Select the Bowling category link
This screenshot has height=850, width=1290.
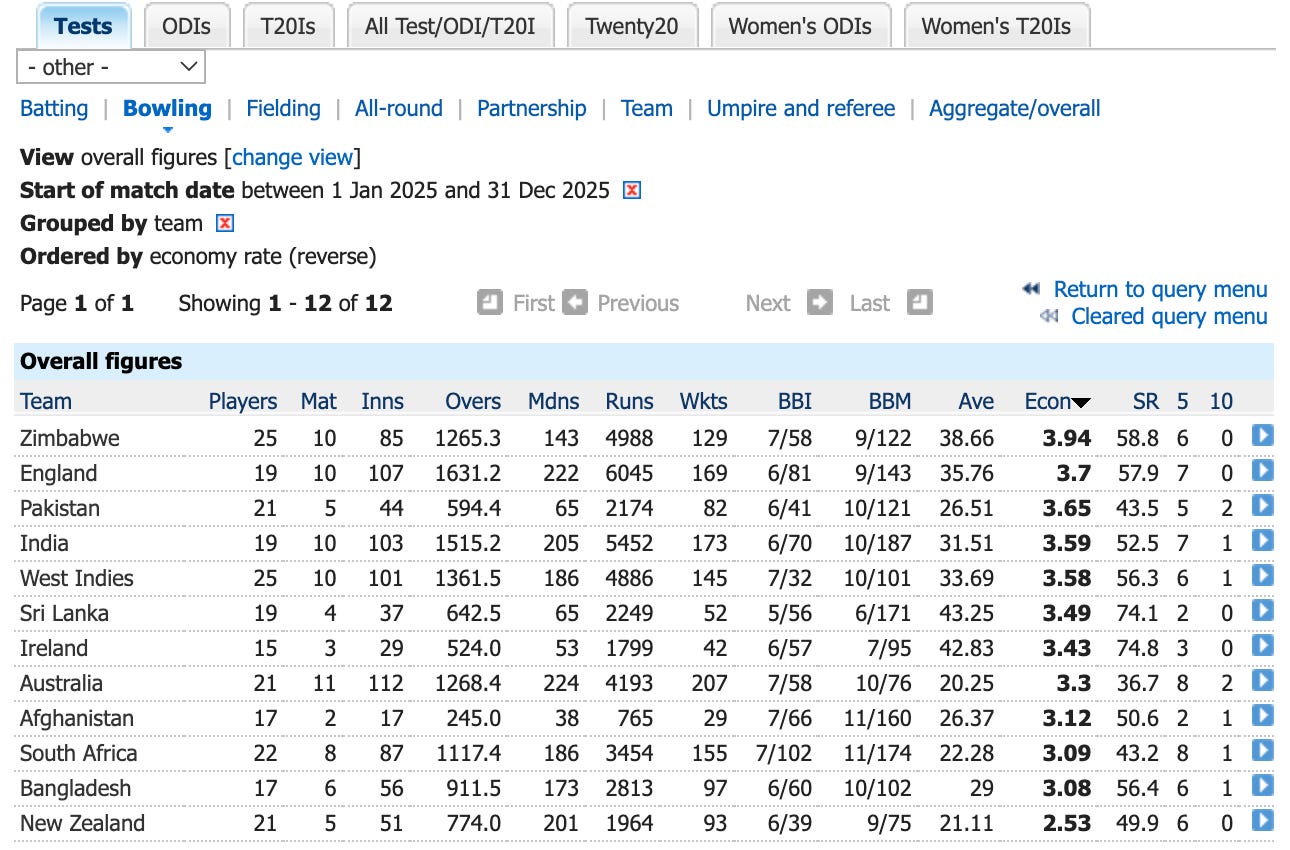[167, 108]
